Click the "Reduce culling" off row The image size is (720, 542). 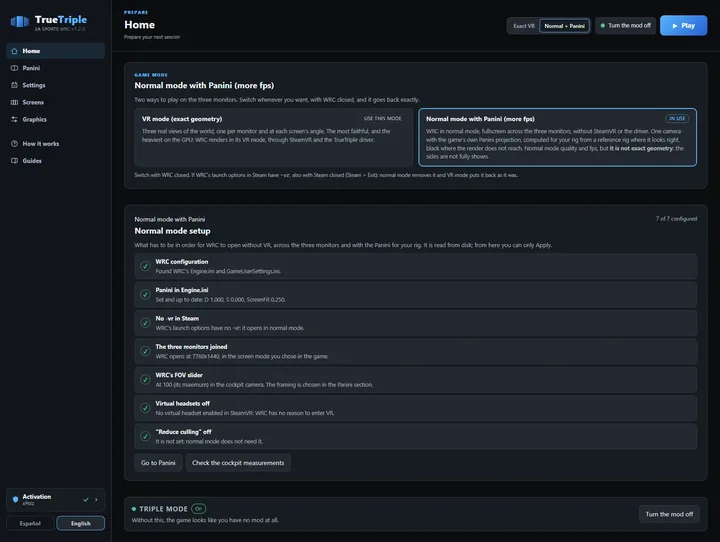pos(416,436)
